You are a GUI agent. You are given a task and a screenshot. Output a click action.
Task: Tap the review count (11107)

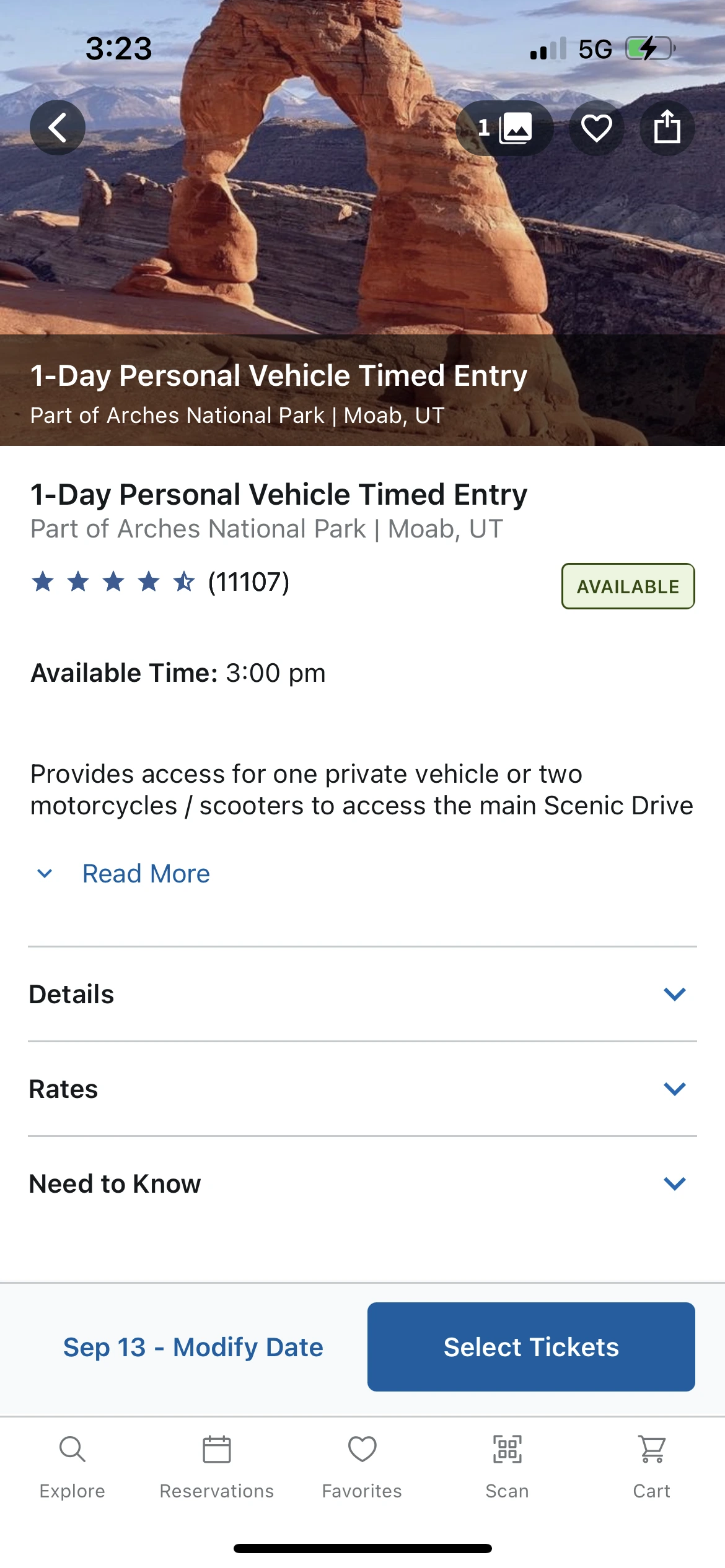point(248,582)
